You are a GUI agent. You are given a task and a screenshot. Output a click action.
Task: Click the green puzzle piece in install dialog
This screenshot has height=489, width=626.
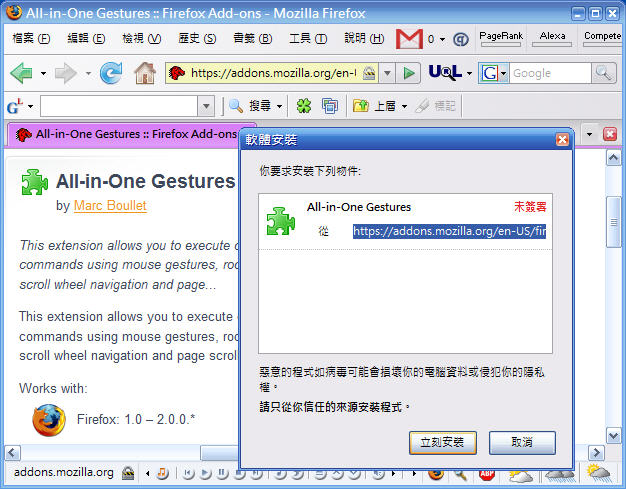(281, 221)
